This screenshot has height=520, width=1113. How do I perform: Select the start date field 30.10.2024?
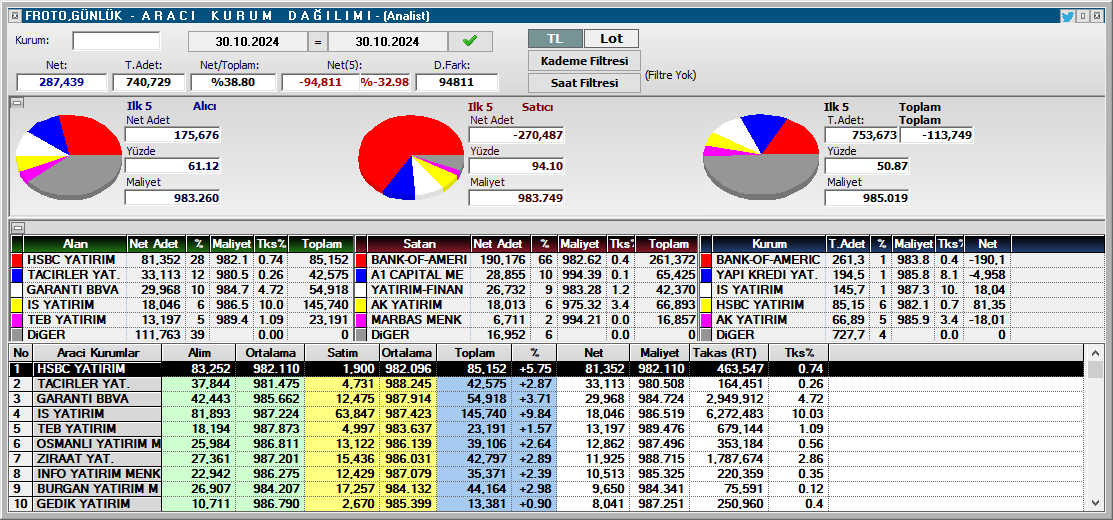(248, 41)
